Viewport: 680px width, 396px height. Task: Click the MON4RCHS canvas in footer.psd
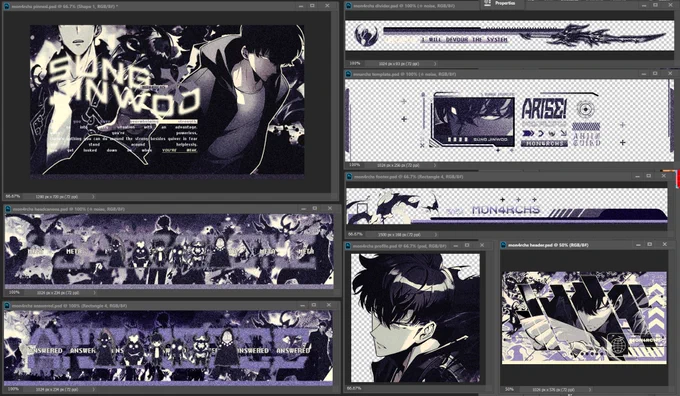[507, 206]
